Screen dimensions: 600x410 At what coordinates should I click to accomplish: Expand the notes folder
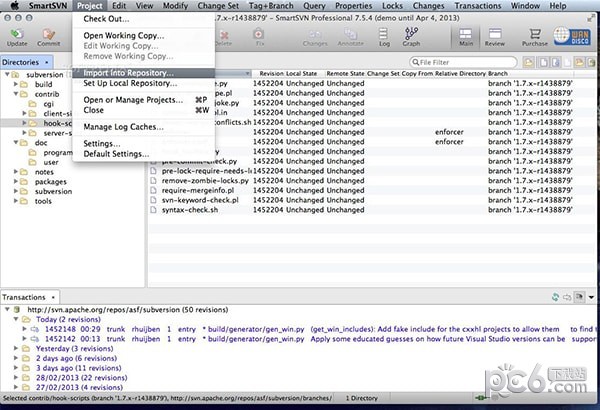16,172
